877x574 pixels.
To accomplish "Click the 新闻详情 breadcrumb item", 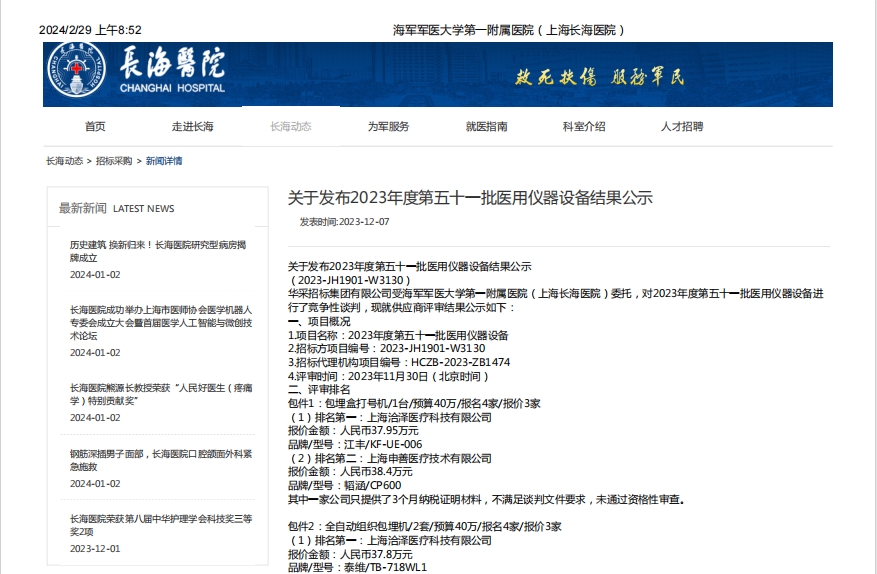I will [x=164, y=161].
